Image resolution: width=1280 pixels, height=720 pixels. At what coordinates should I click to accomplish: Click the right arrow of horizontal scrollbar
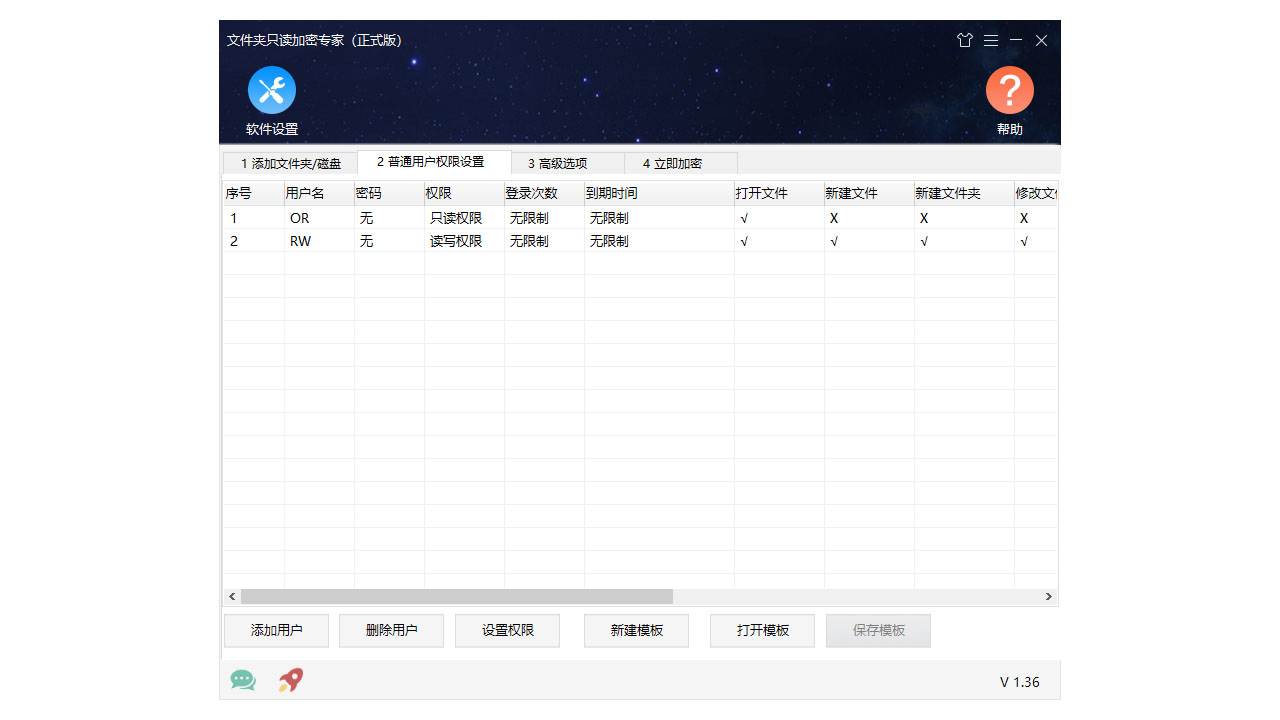tap(1048, 597)
